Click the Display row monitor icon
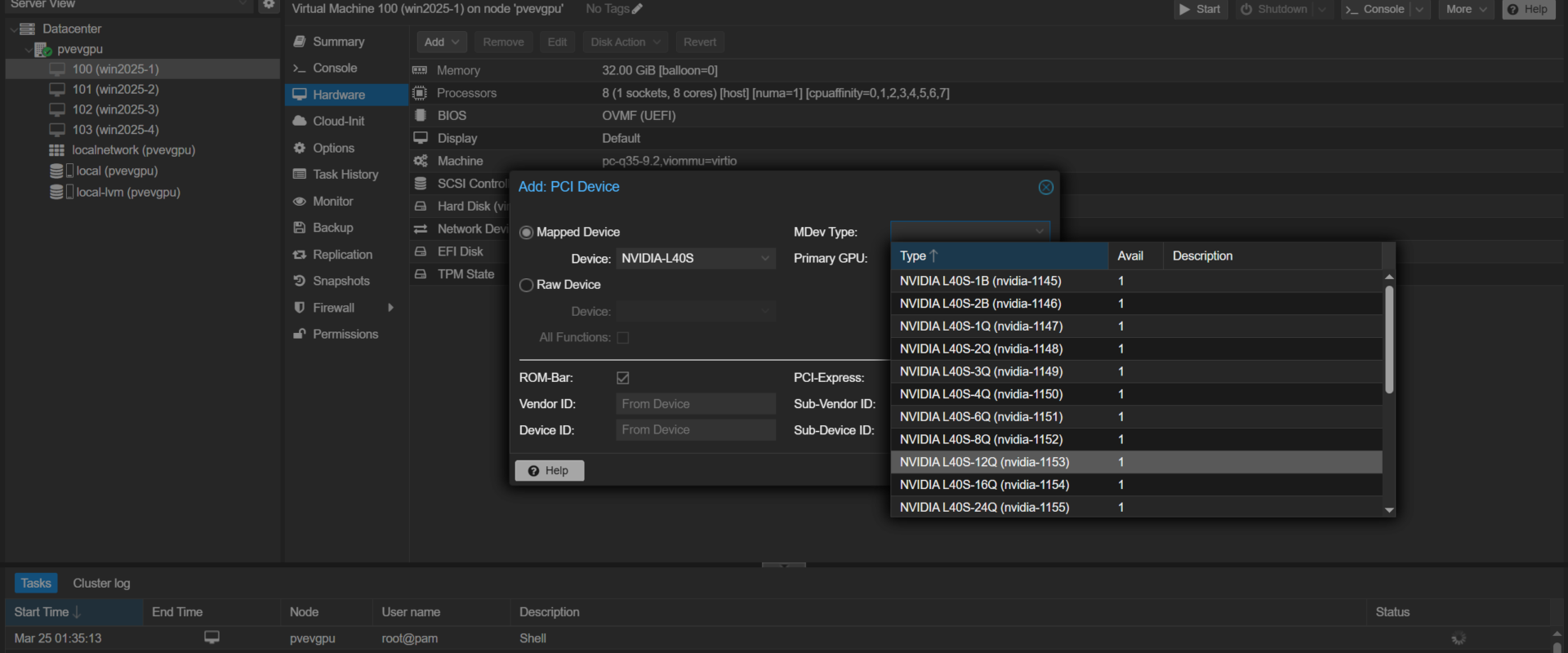Image resolution: width=1568 pixels, height=653 pixels. click(421, 138)
